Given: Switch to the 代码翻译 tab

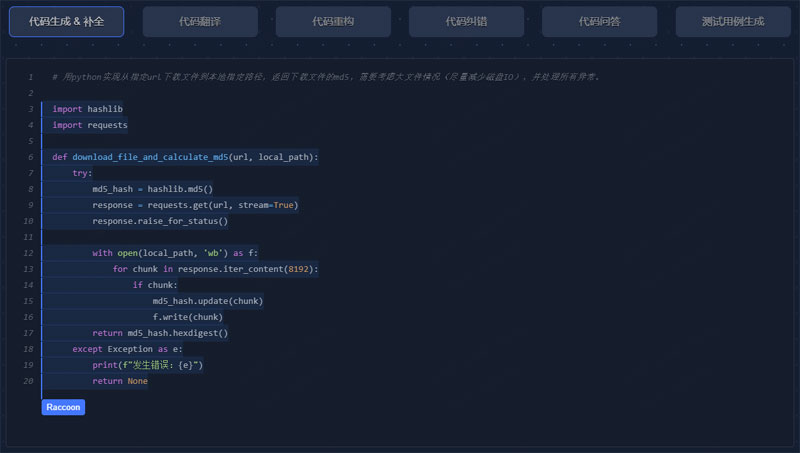Looking at the screenshot, I should 200,21.
